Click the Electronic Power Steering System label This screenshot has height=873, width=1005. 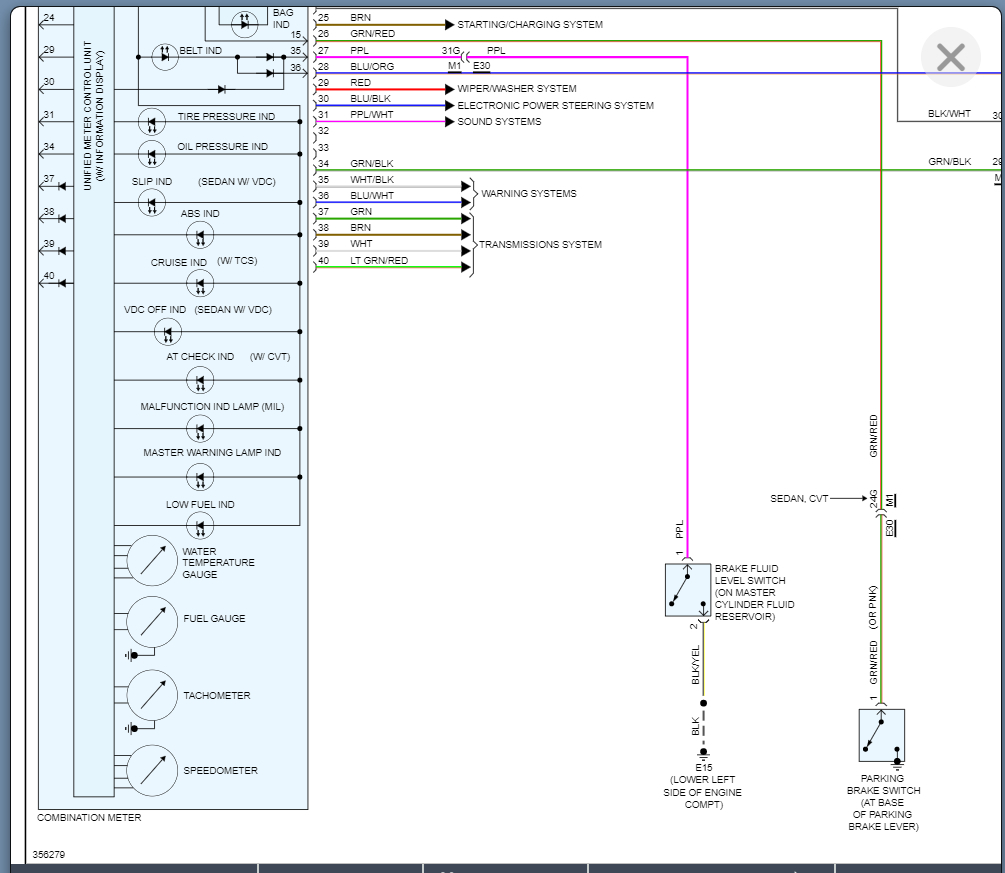coord(555,105)
